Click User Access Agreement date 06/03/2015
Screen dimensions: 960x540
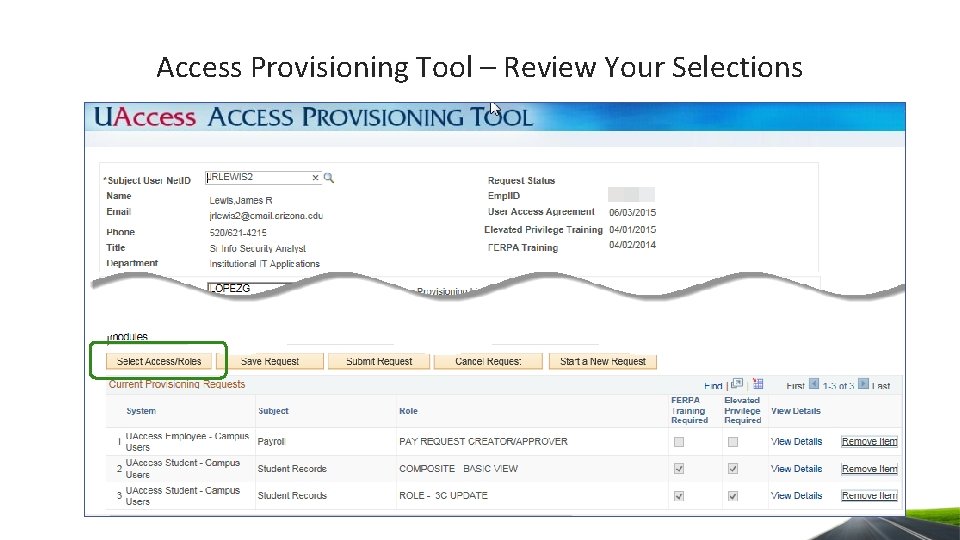tap(632, 212)
